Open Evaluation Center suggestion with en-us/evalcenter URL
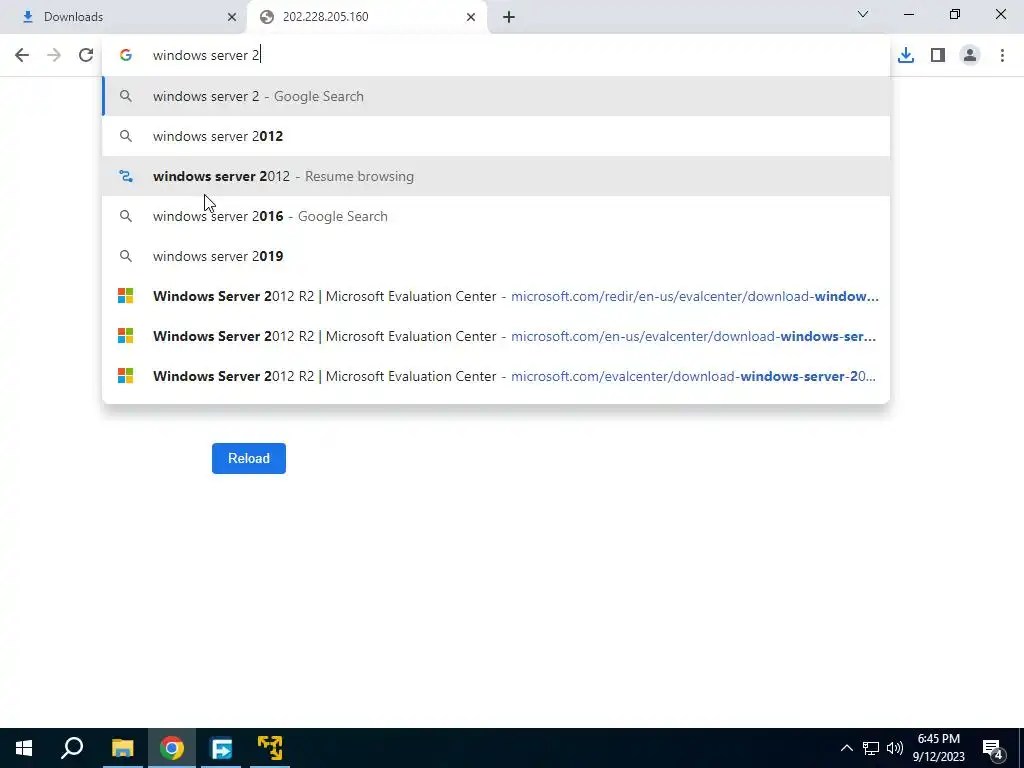Image resolution: width=1024 pixels, height=768 pixels. click(x=496, y=336)
